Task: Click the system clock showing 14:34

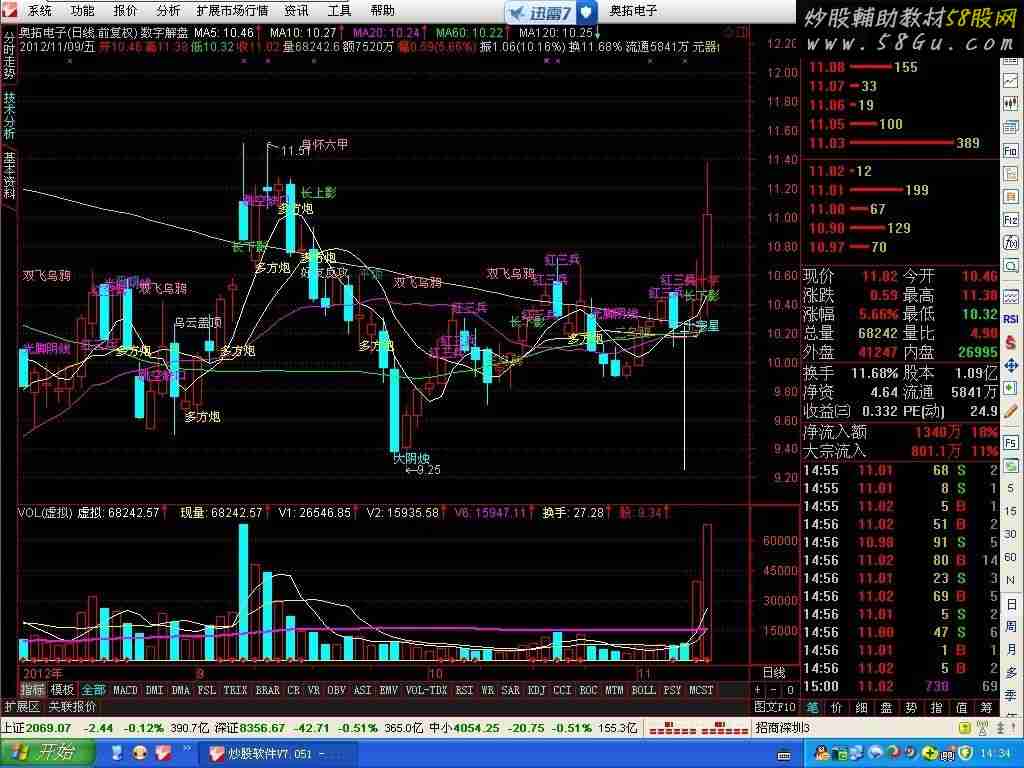Action: pos(994,754)
